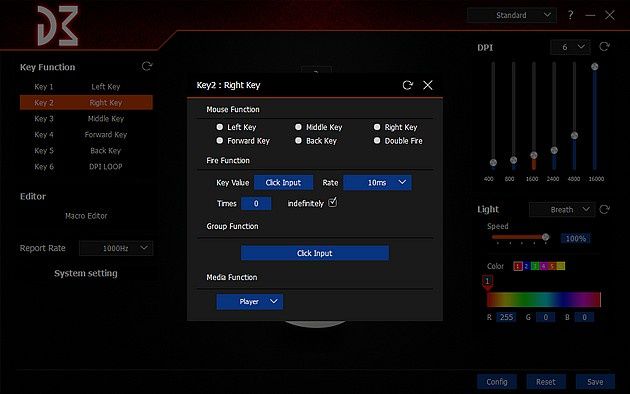Click the light Speed slider handle
The height and width of the screenshot is (394, 630).
pos(545,237)
